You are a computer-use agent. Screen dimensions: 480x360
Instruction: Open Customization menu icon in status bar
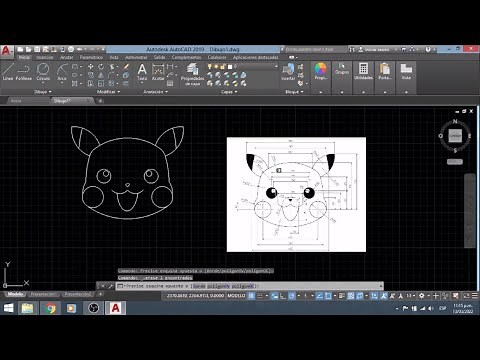(x=475, y=296)
